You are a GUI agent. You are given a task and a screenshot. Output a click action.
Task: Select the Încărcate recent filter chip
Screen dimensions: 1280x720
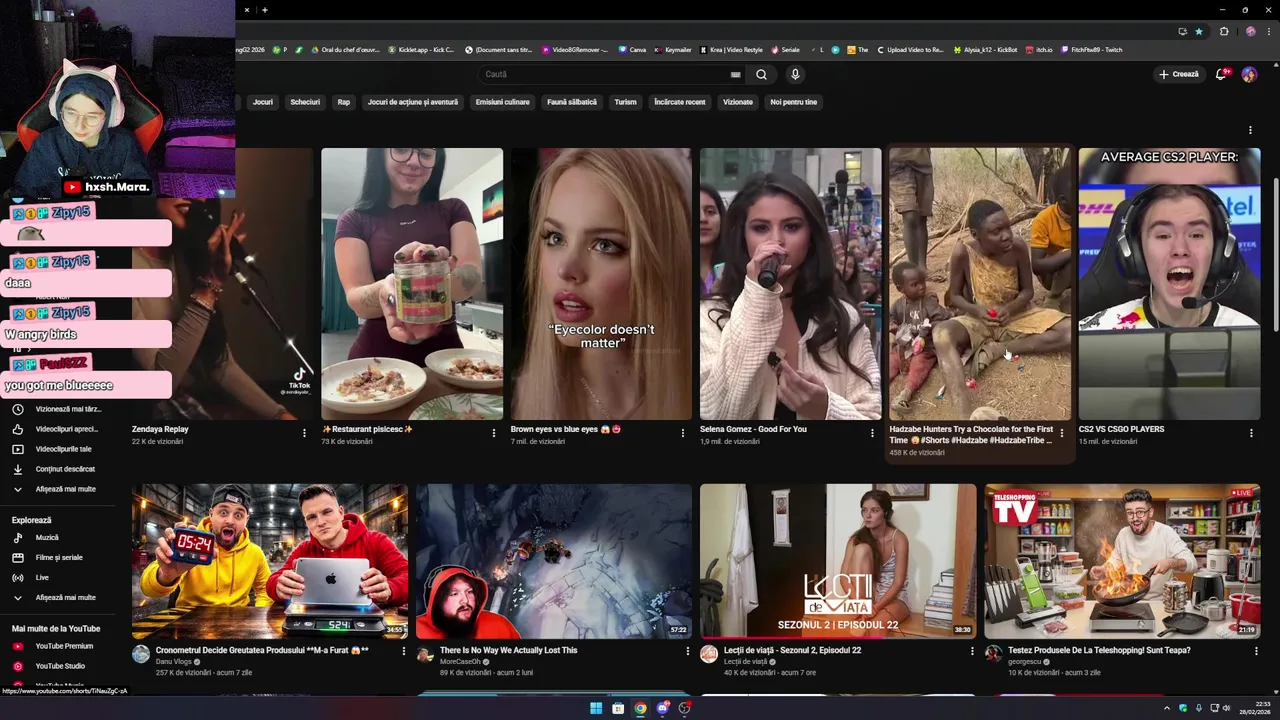[x=680, y=102]
